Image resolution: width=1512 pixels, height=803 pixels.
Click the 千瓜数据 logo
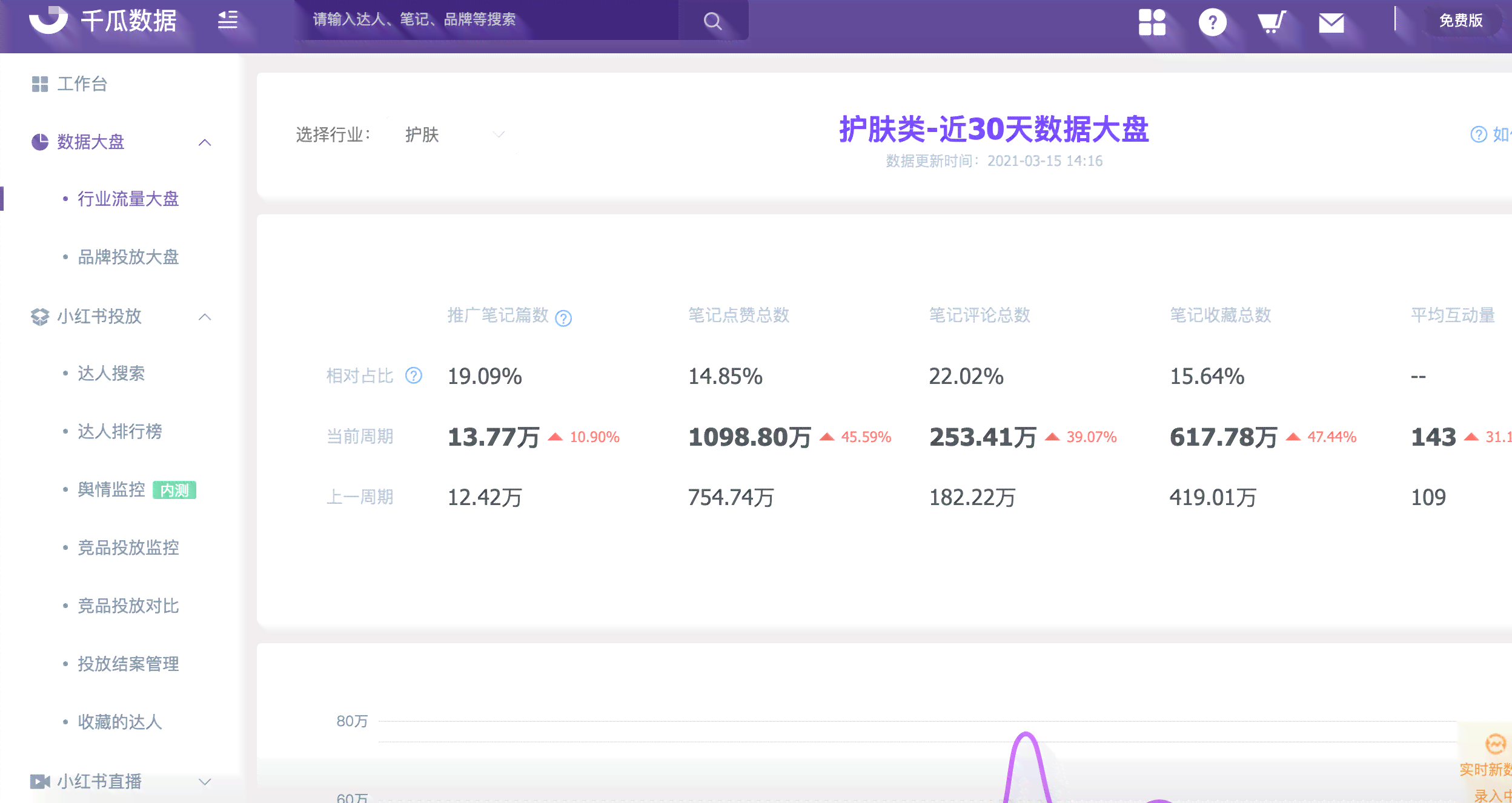102,20
